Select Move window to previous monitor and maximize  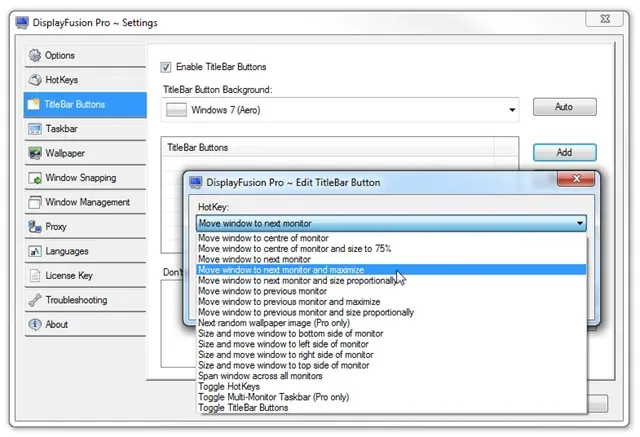tap(391, 302)
